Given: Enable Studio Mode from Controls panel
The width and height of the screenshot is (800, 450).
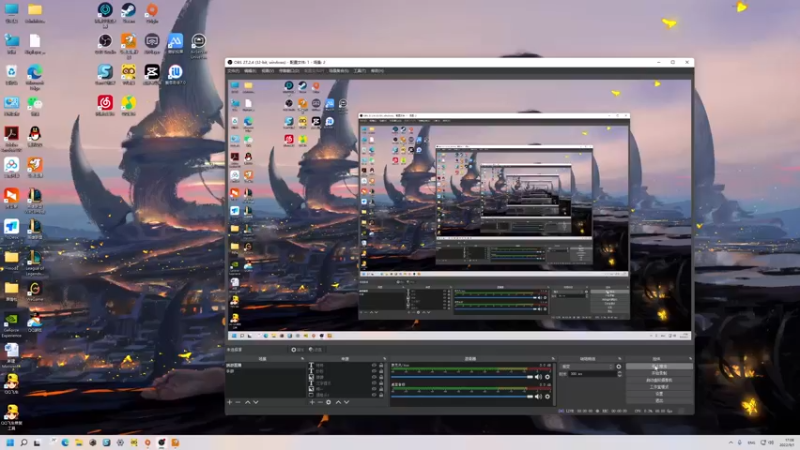Looking at the screenshot, I should click(x=659, y=387).
